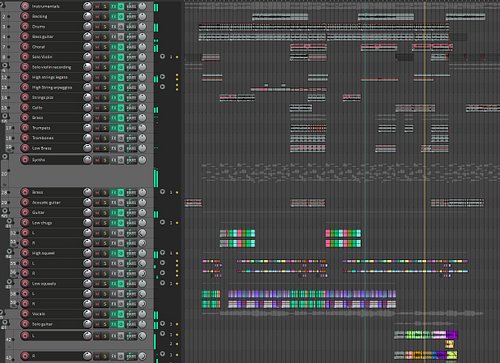Arm the Solo Violin track for recording
This screenshot has height=363, width=500.
point(25,57)
